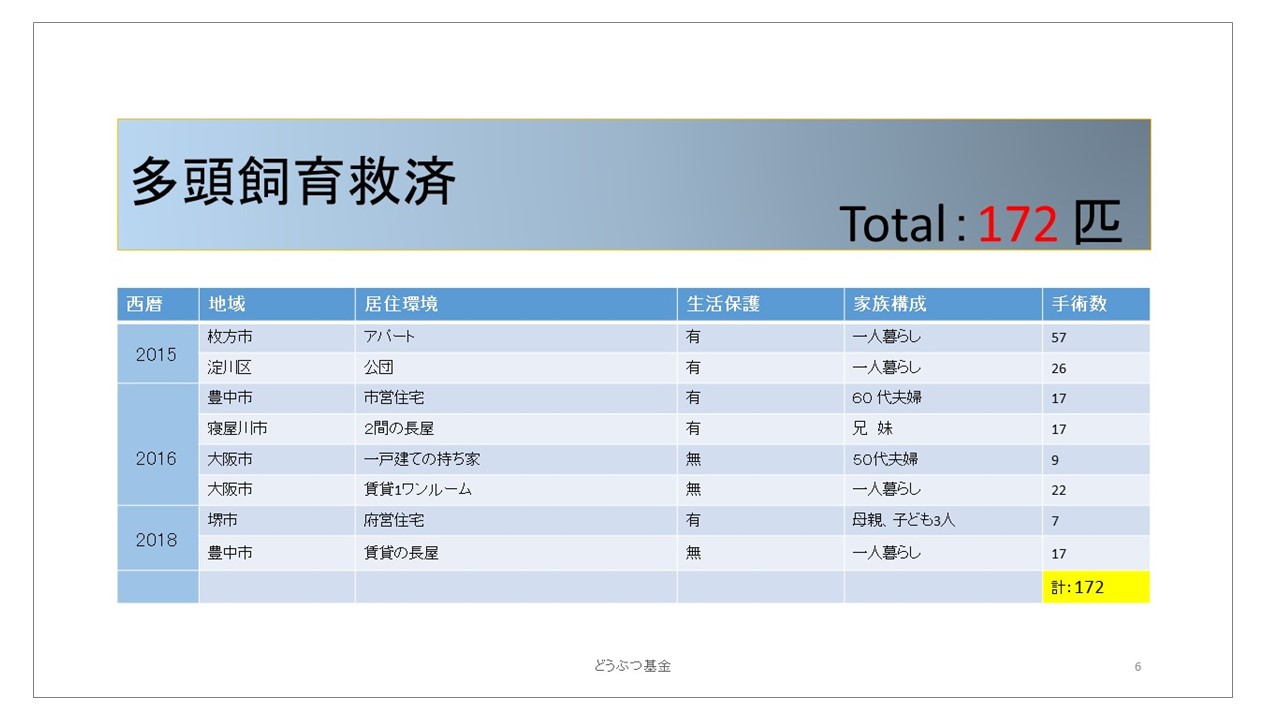
Task: Click the slide title 多頭飼育救済
Action: pos(294,183)
